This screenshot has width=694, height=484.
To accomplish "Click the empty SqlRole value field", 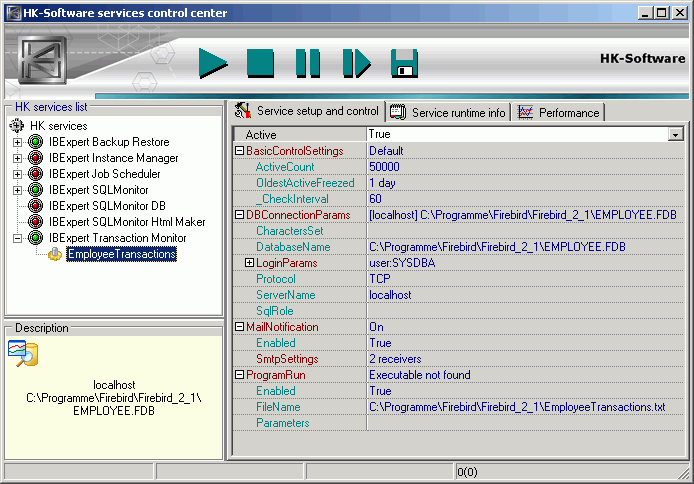I will click(525, 311).
